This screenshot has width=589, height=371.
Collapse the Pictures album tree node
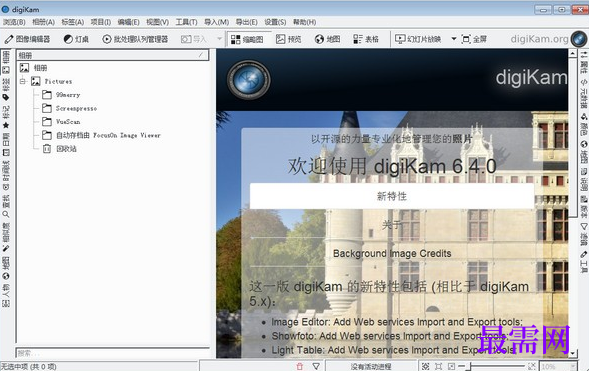coord(23,81)
